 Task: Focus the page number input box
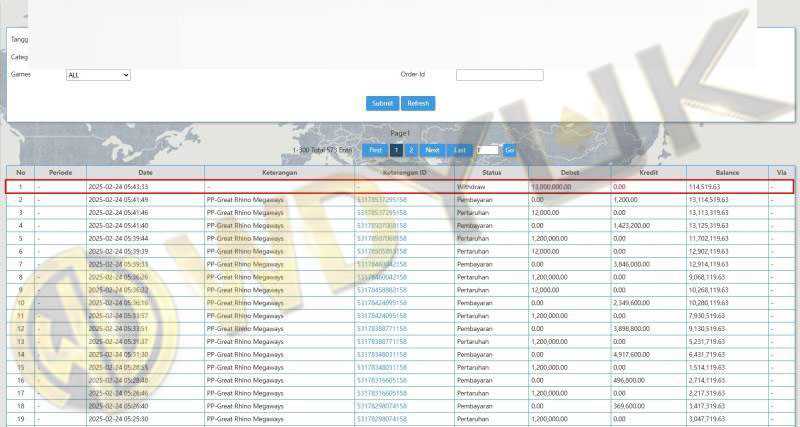(487, 150)
